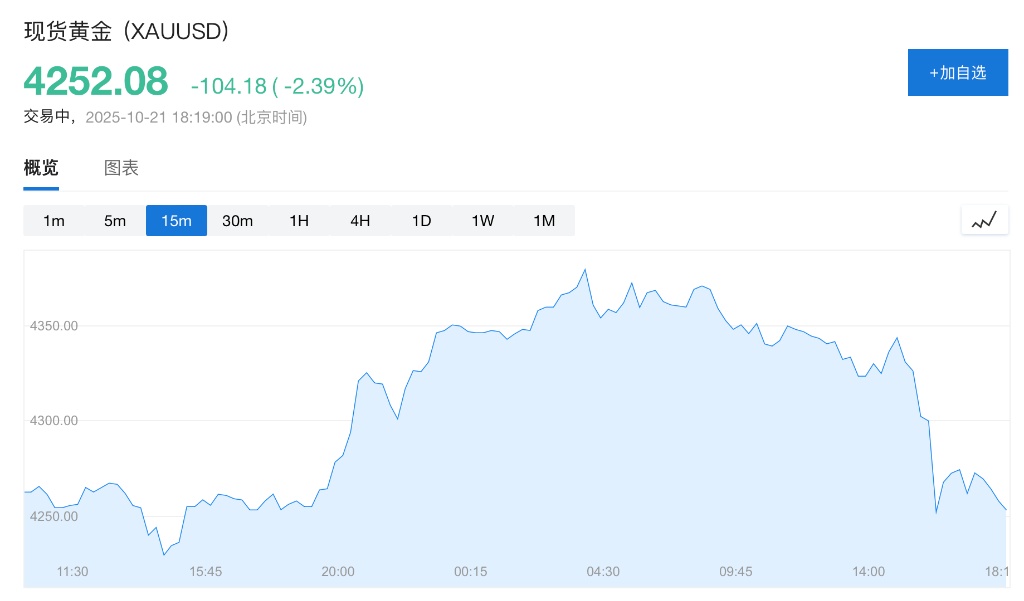Select the 1m timeframe
Screen dimensions: 1024x601
54,221
